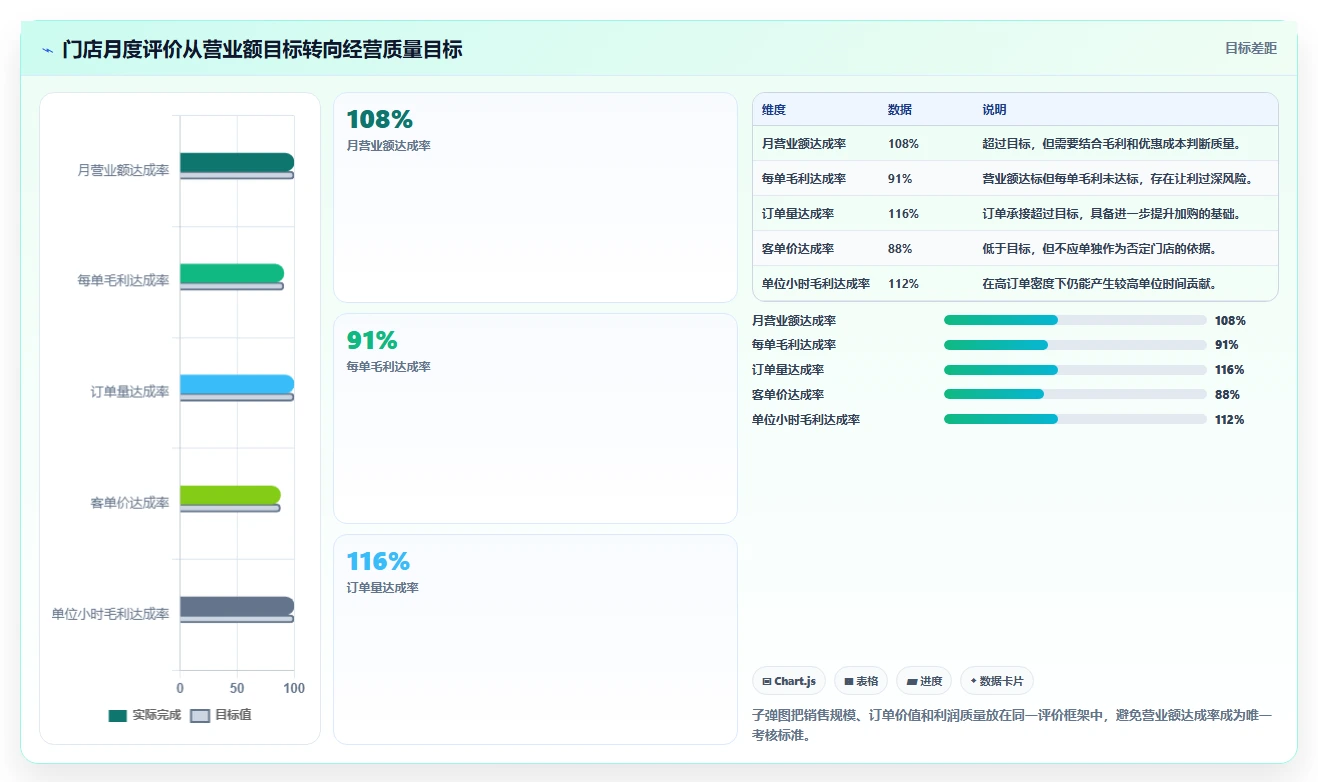The image size is (1318, 782).
Task: Click the 说明 column header
Action: (994, 110)
